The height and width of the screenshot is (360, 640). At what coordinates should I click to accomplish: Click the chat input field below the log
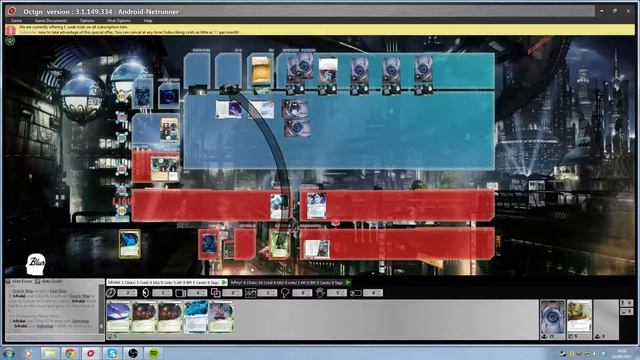tap(54, 337)
